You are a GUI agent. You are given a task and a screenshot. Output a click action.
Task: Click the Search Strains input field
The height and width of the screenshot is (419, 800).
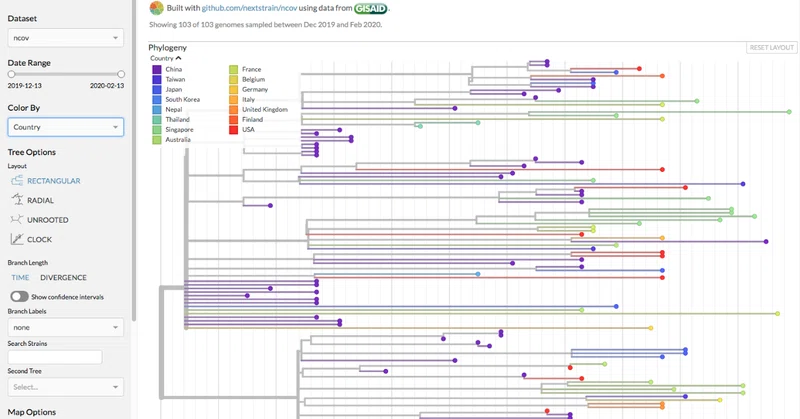55,357
